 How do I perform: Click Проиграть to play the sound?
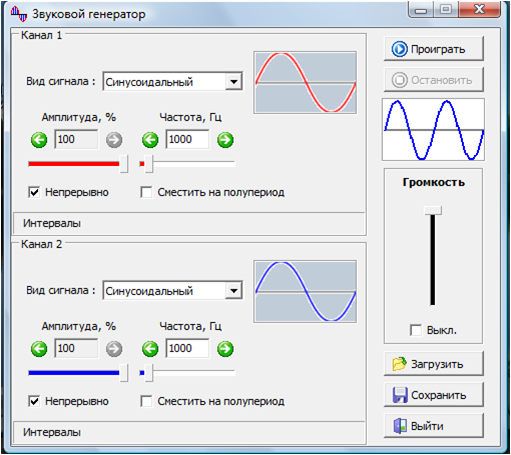pyautogui.click(x=433, y=49)
